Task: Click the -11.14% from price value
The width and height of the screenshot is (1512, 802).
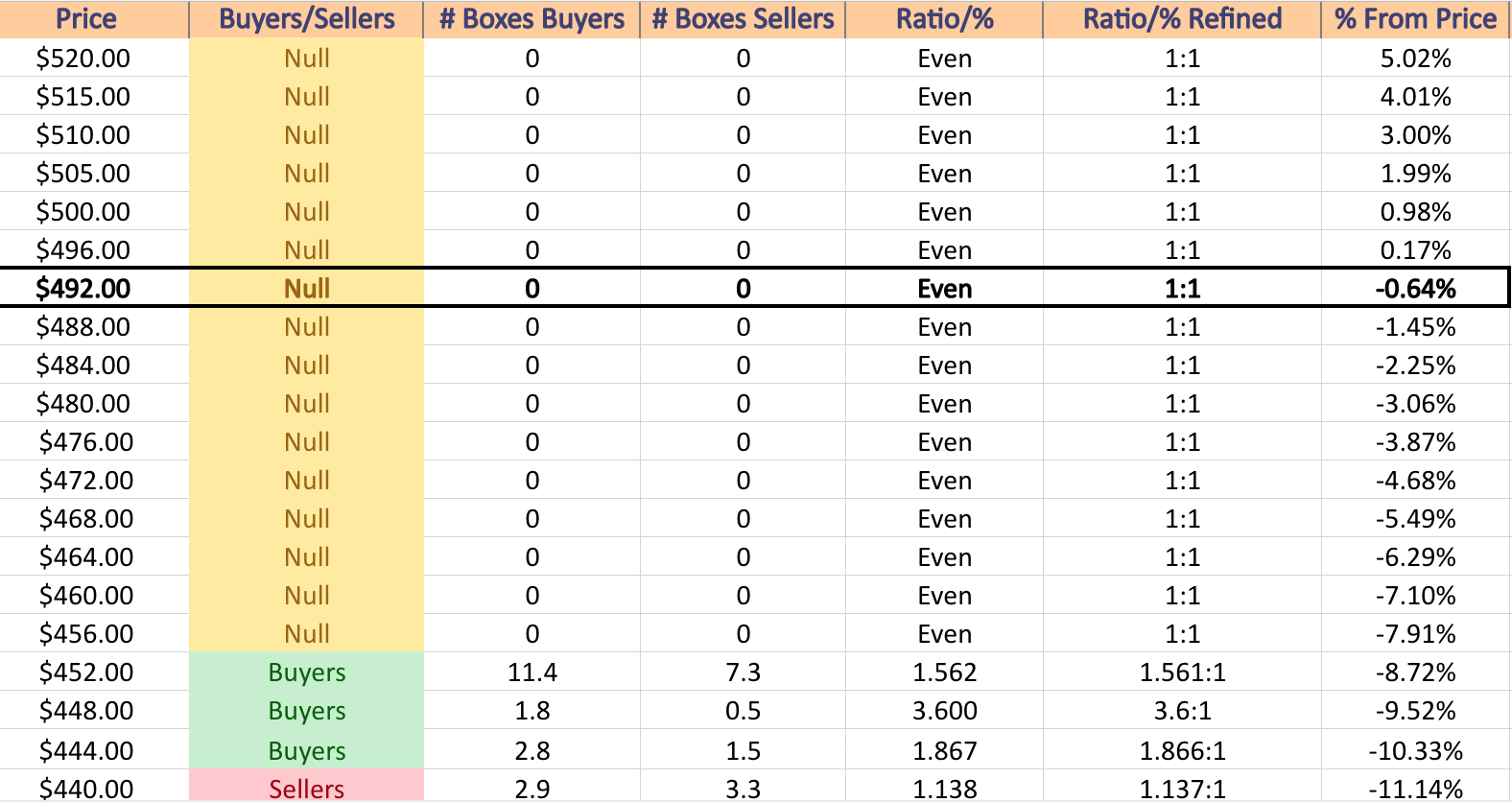Action: click(x=1415, y=789)
